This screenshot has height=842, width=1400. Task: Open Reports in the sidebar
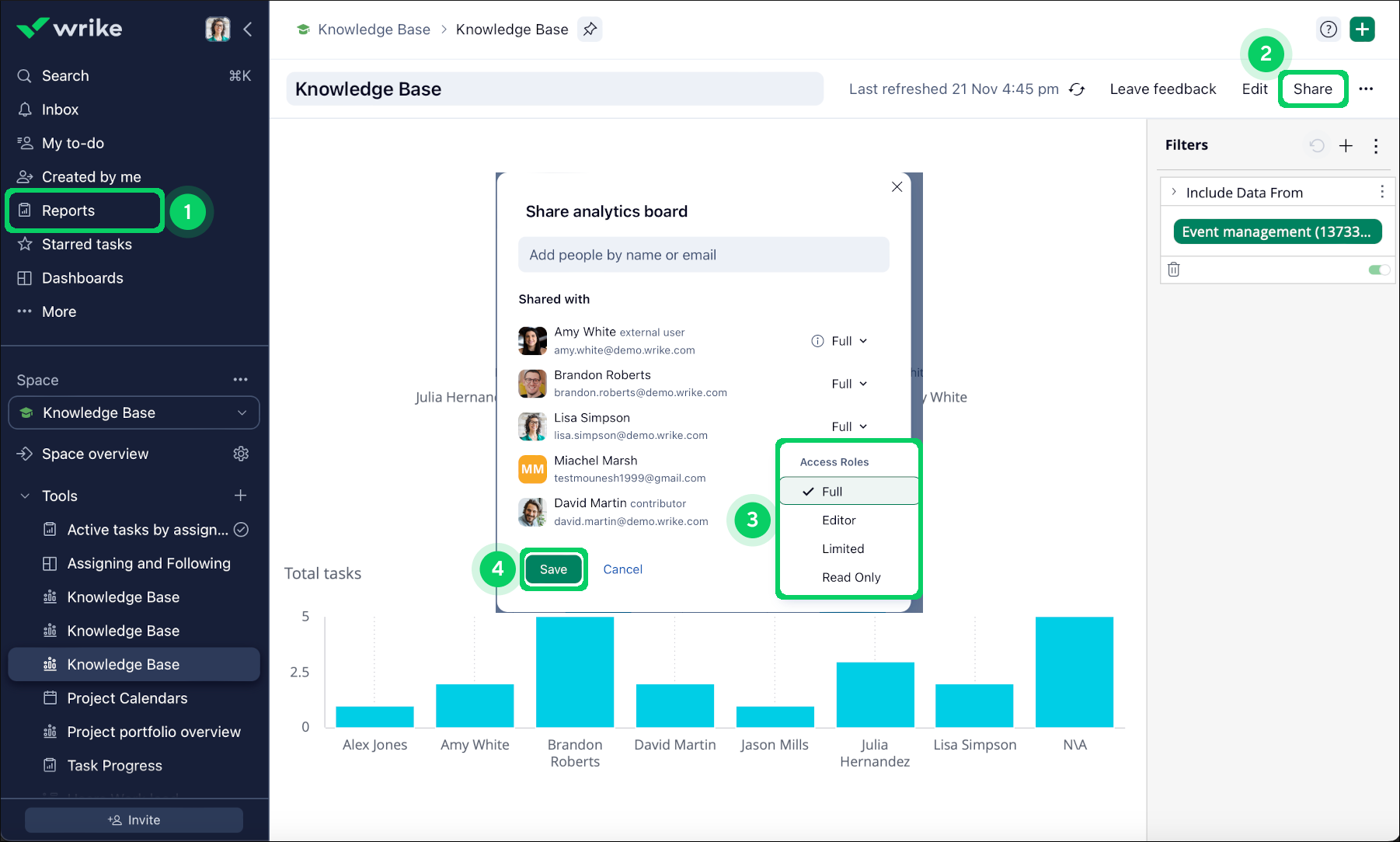tap(68, 210)
